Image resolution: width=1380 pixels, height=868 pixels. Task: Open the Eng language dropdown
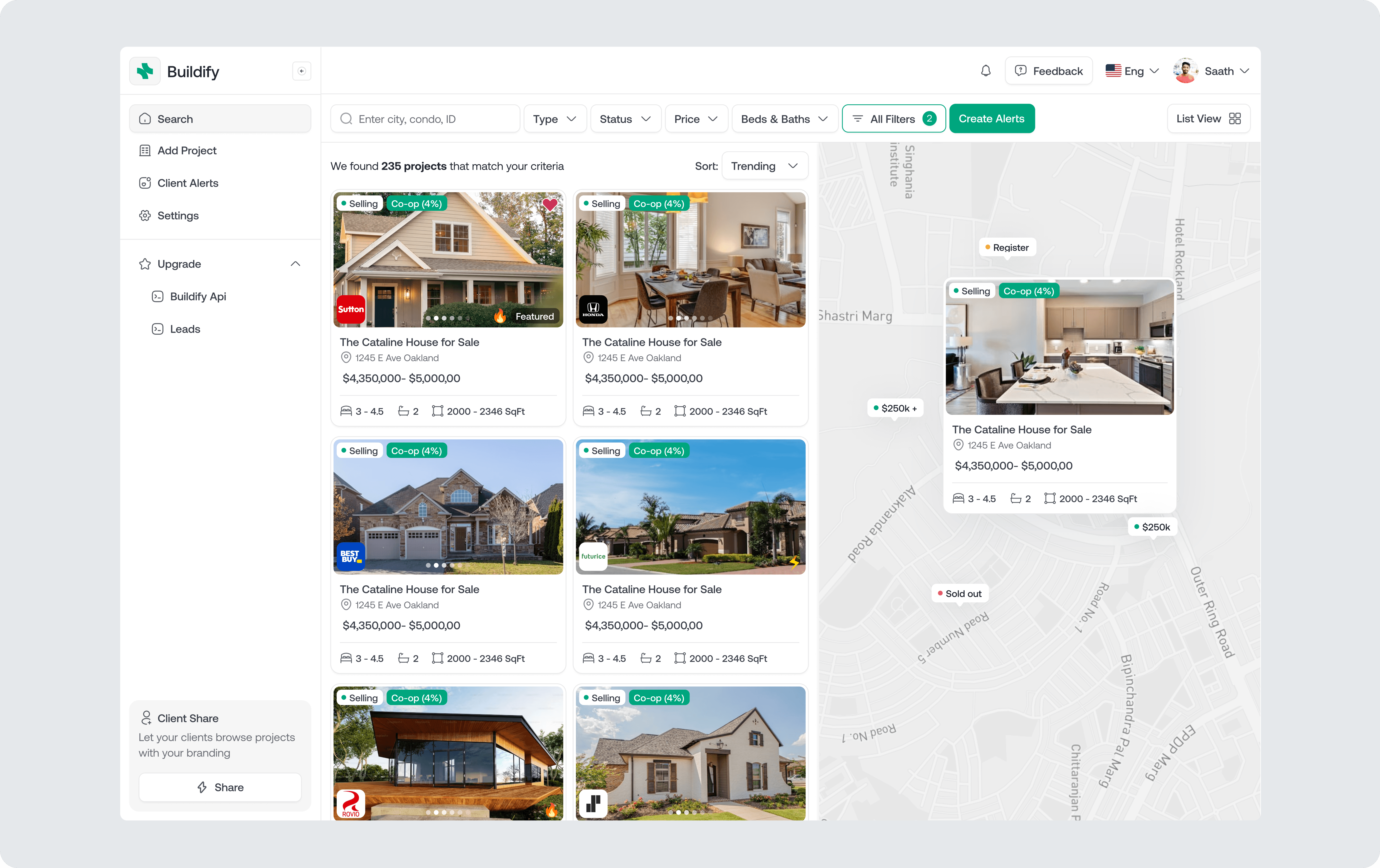[1132, 70]
